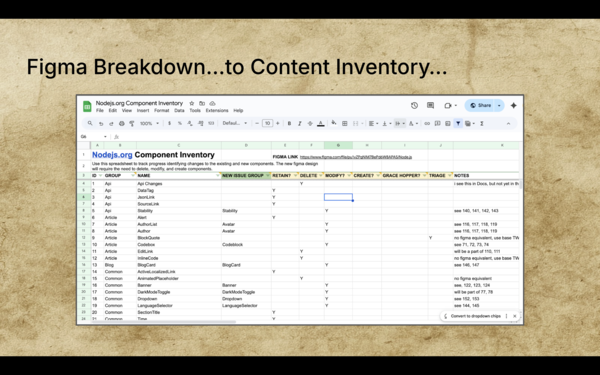Open the Google Sheets home icon
The image size is (600, 375).
pos(87,106)
